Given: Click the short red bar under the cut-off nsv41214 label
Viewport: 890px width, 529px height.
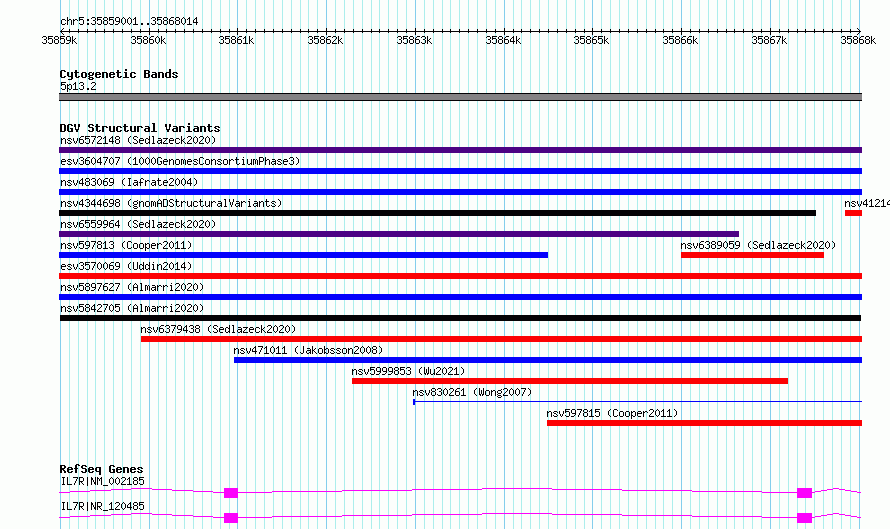Looking at the screenshot, I should (853, 213).
